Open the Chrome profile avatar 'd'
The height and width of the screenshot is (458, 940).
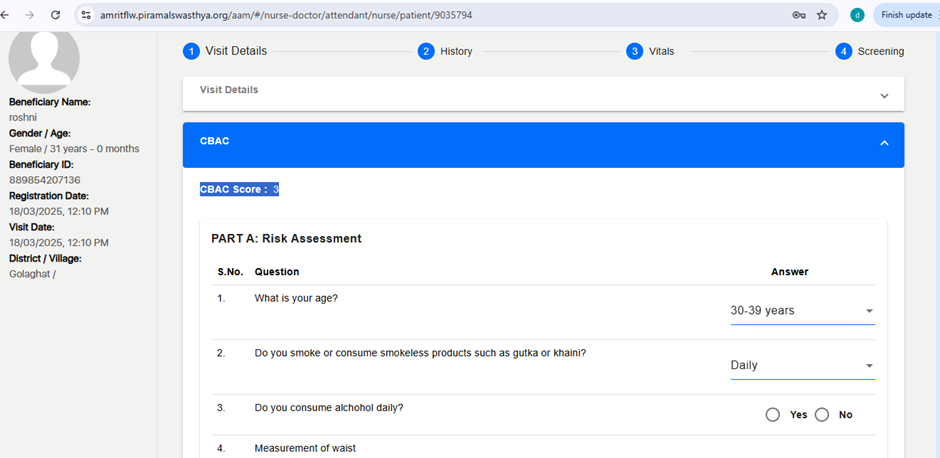click(x=857, y=15)
